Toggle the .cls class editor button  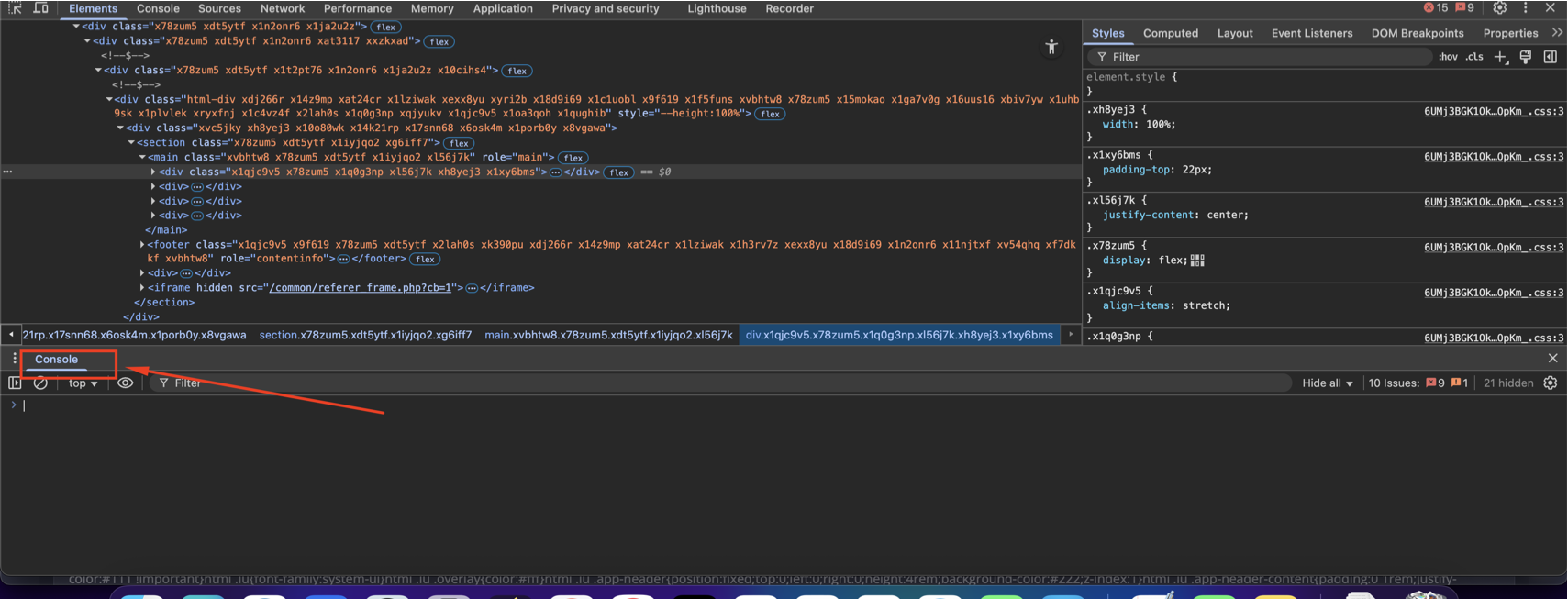point(1474,57)
